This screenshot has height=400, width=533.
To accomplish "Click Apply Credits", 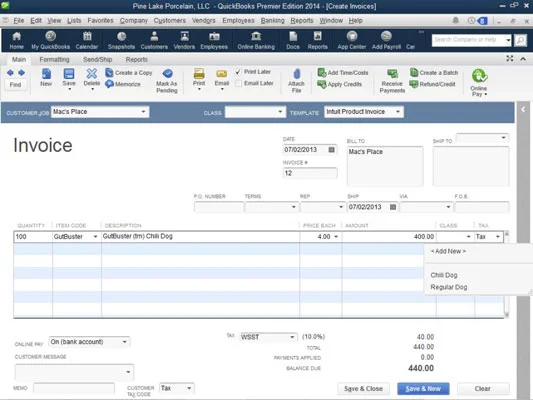I will point(340,84).
